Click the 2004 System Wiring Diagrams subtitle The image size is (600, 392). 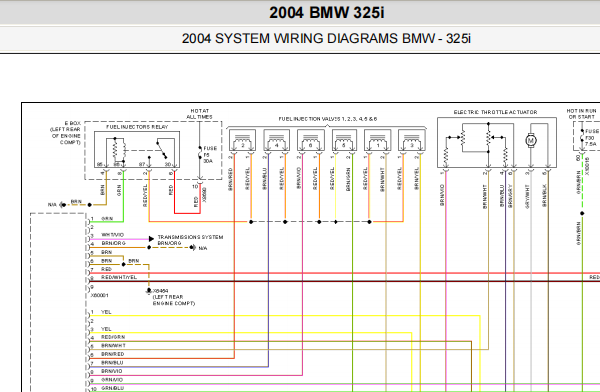pyautogui.click(x=326, y=39)
